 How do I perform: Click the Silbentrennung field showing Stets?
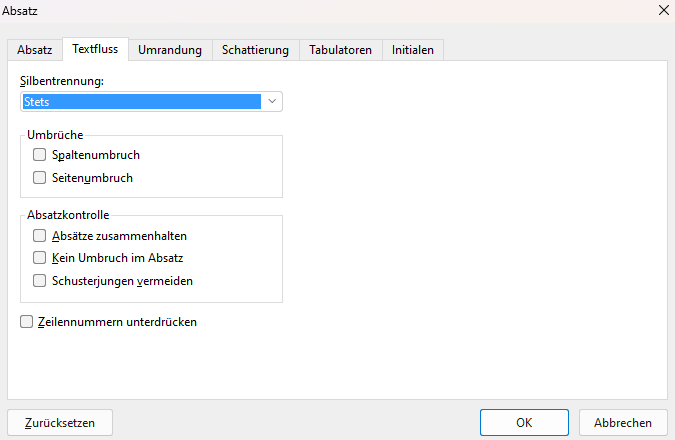click(141, 101)
